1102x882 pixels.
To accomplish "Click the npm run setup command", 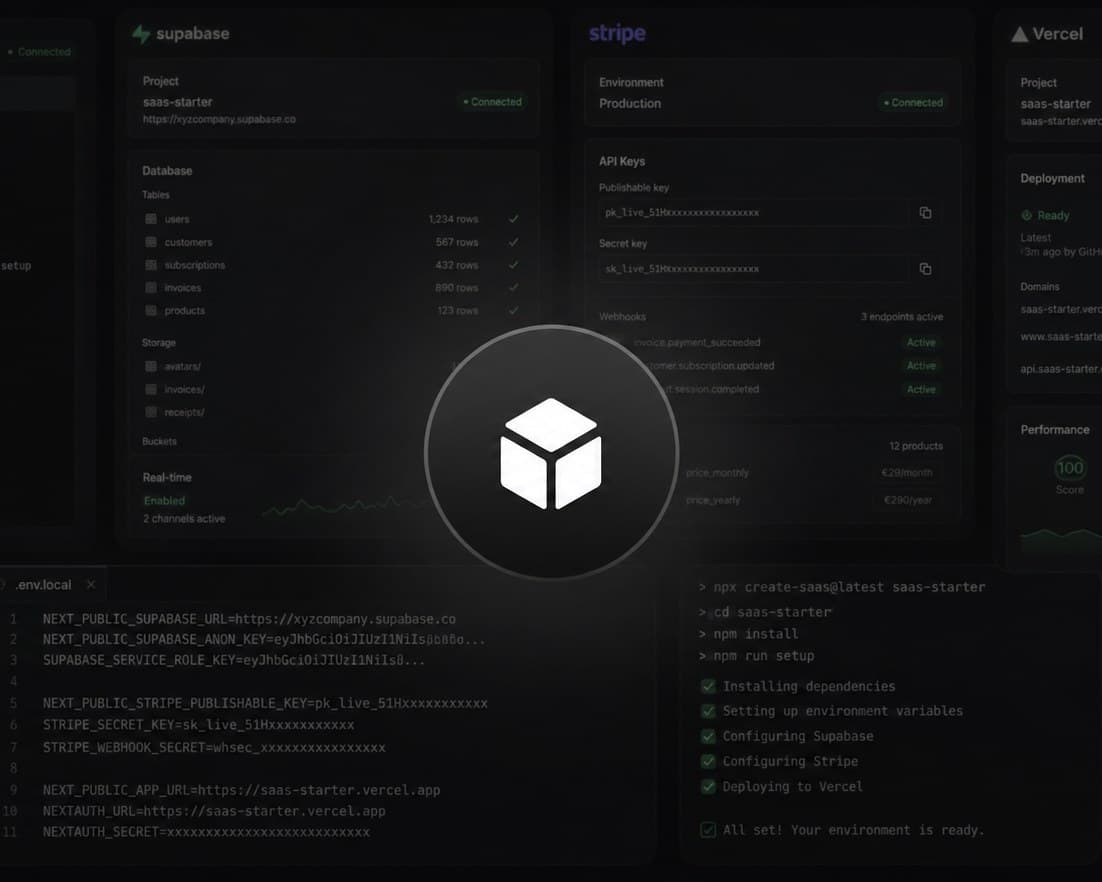I will 764,656.
